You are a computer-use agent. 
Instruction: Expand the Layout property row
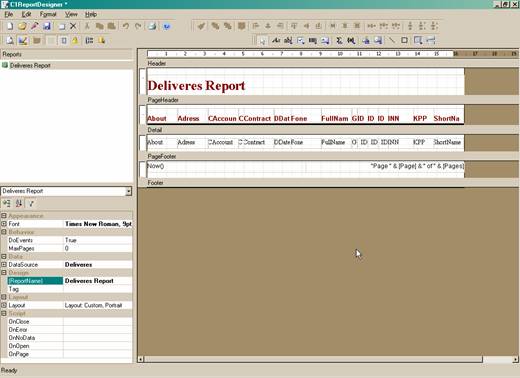pyautogui.click(x=4, y=305)
